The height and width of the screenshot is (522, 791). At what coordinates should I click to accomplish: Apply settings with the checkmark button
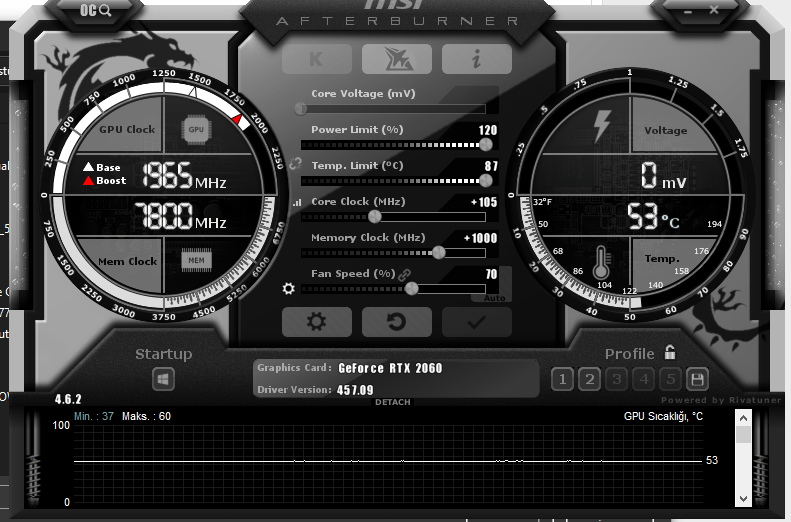tap(477, 322)
